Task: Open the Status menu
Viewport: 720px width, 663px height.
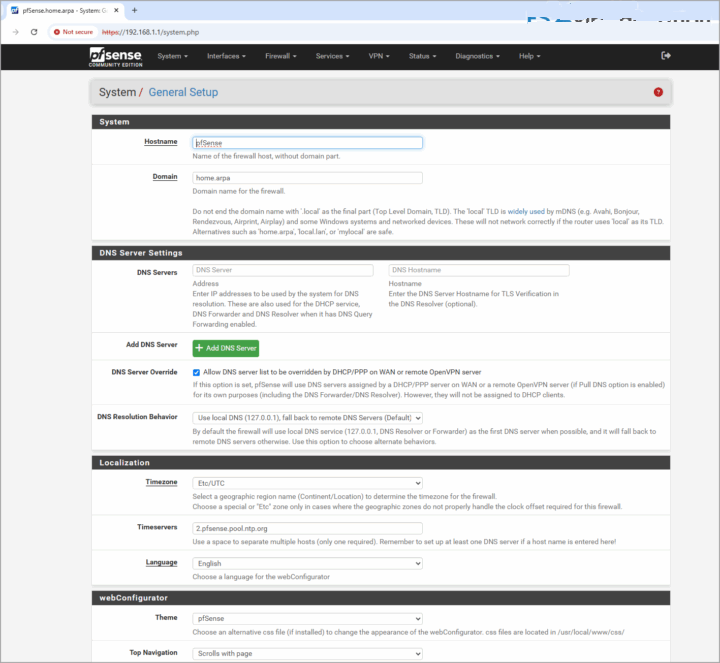Action: (422, 56)
